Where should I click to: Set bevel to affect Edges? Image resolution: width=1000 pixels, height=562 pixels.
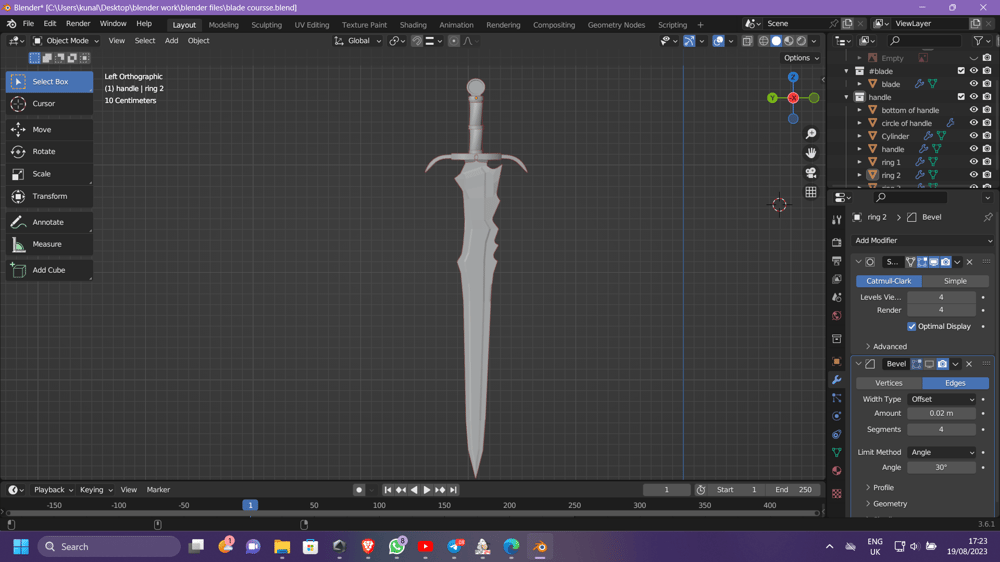tap(955, 383)
